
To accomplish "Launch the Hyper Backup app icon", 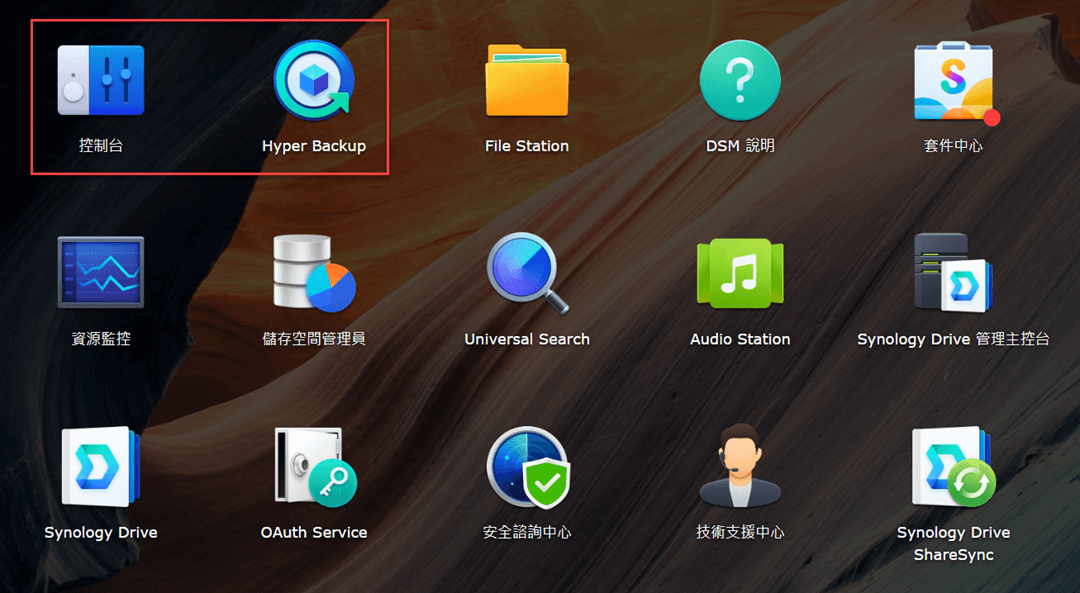I will [314, 80].
